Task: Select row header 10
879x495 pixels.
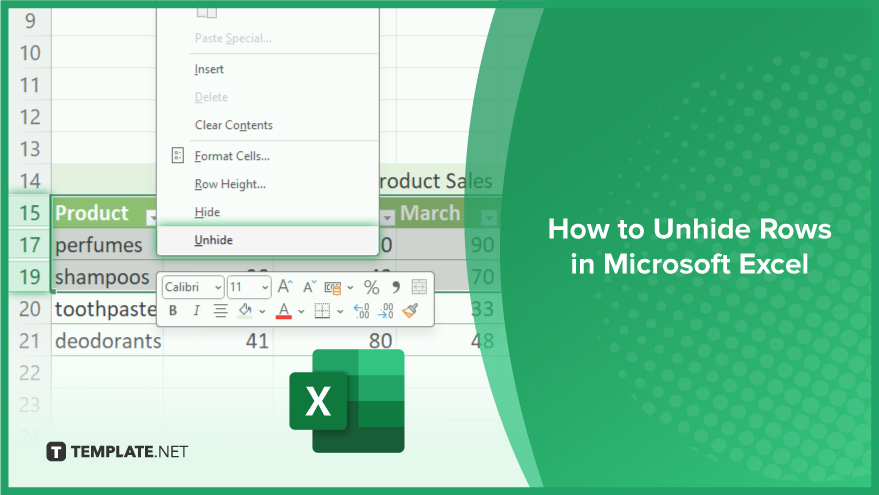Action: [30, 53]
